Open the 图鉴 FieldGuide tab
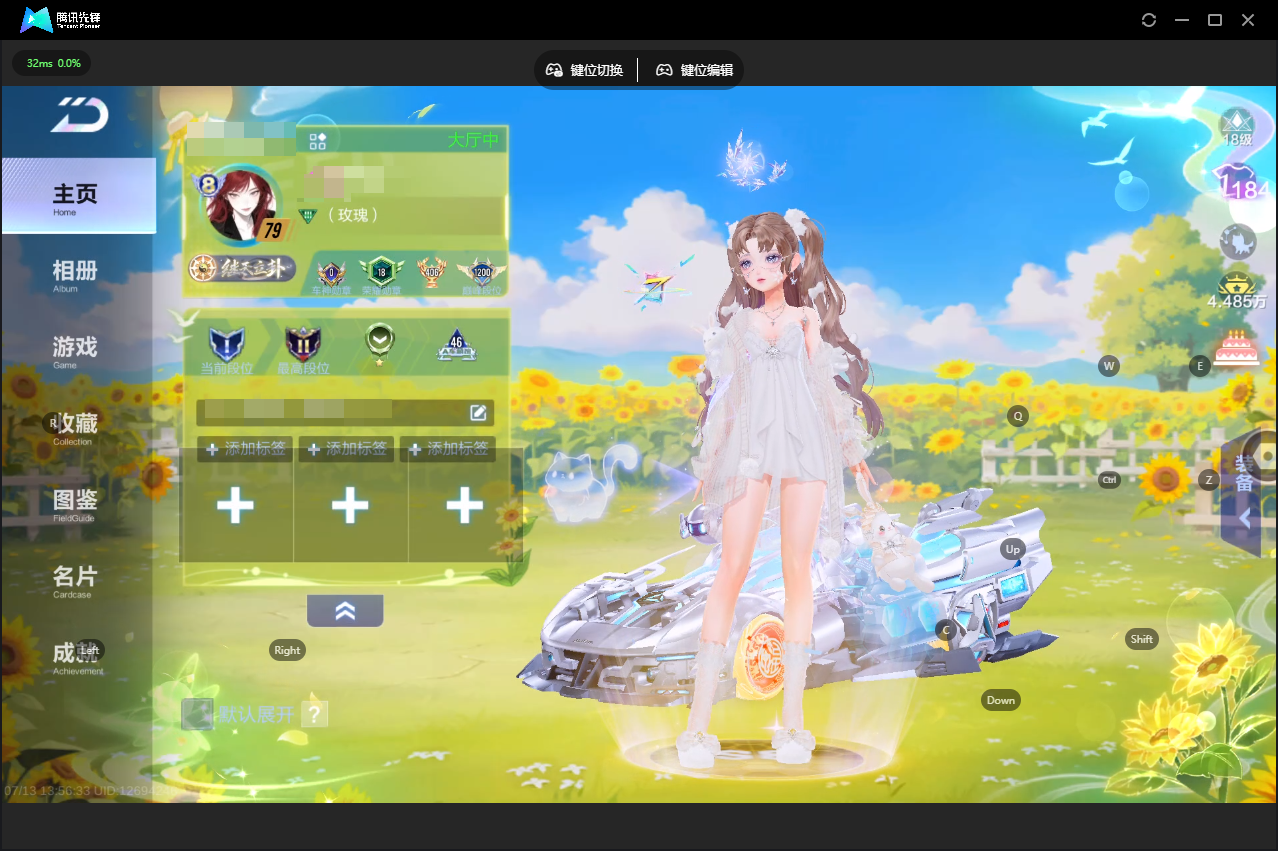The width and height of the screenshot is (1278, 851). tap(76, 503)
